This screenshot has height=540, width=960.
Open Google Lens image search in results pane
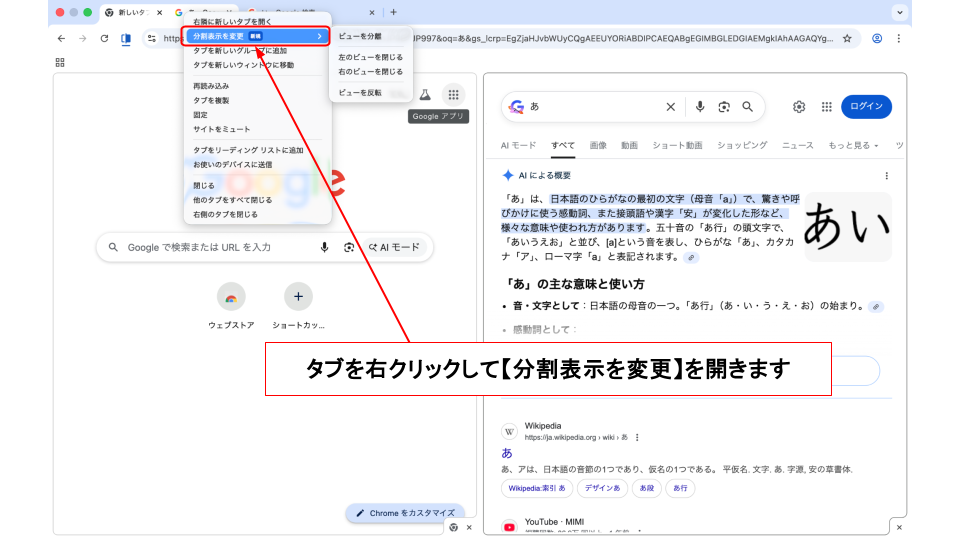(x=724, y=107)
